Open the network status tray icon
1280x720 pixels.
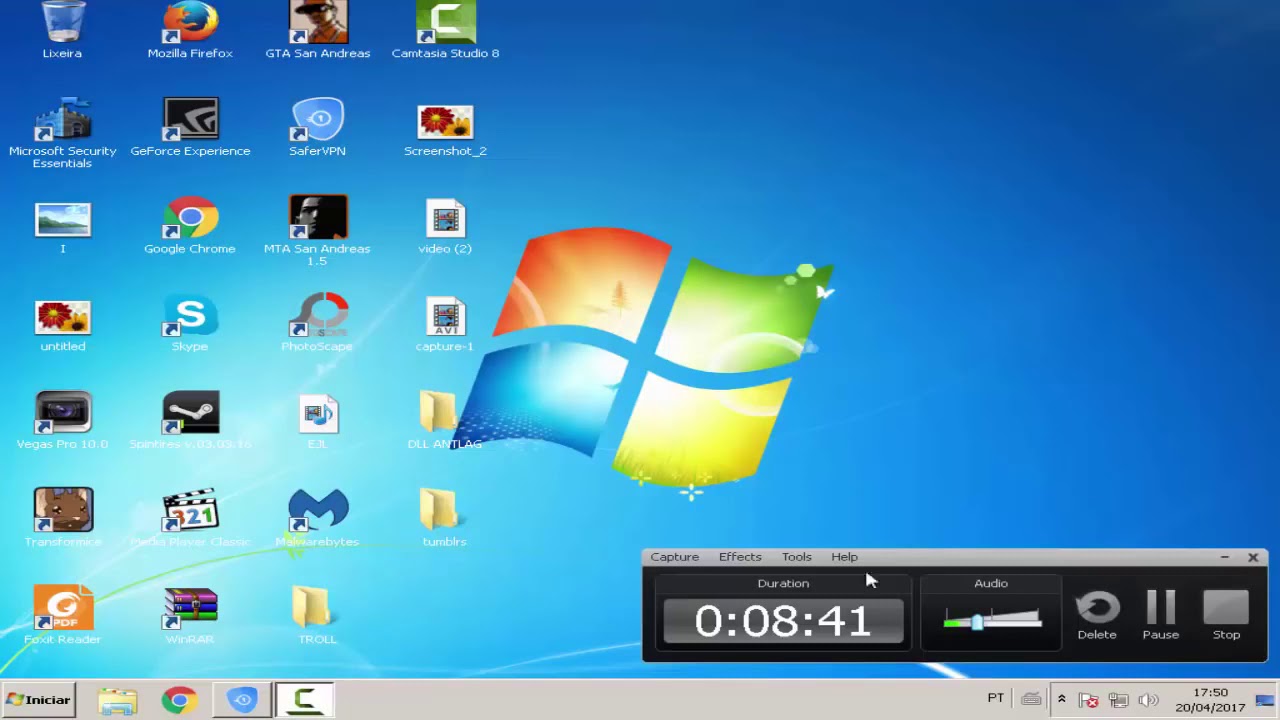1118,700
